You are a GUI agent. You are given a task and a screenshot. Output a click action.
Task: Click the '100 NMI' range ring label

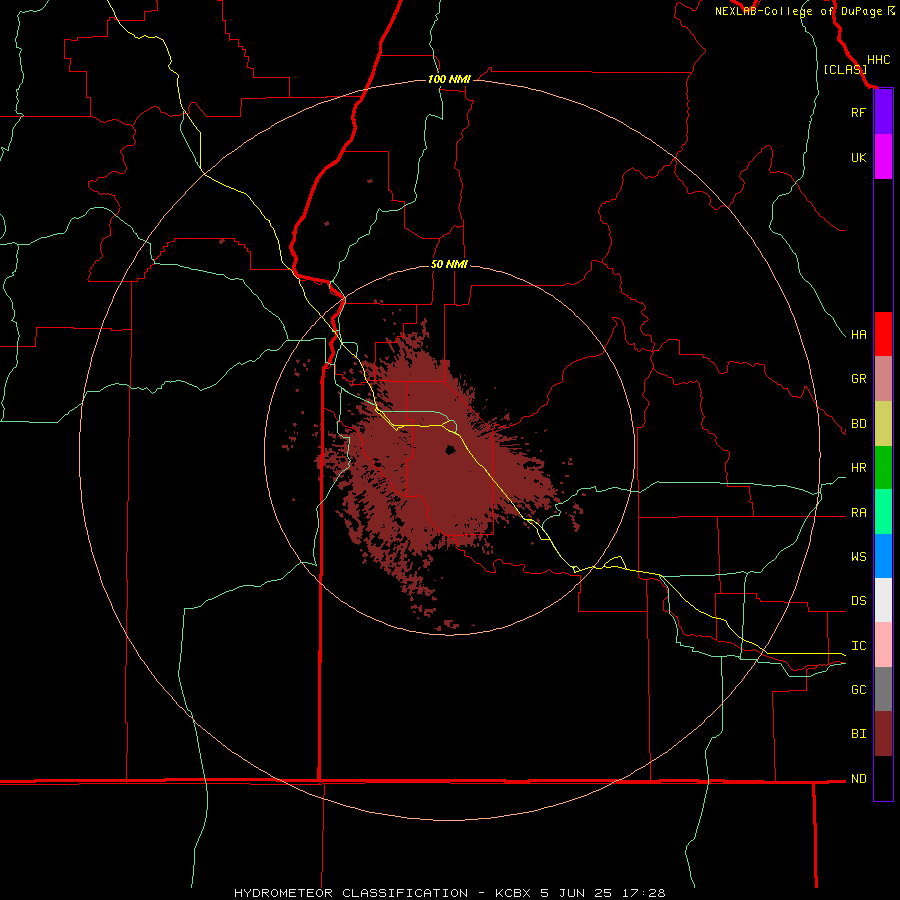(449, 79)
